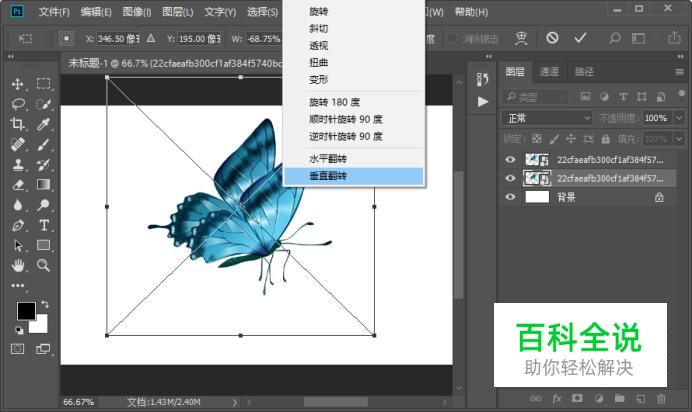Select the Eraser tool
Image resolution: width=692 pixels, height=412 pixels.
tap(18, 184)
